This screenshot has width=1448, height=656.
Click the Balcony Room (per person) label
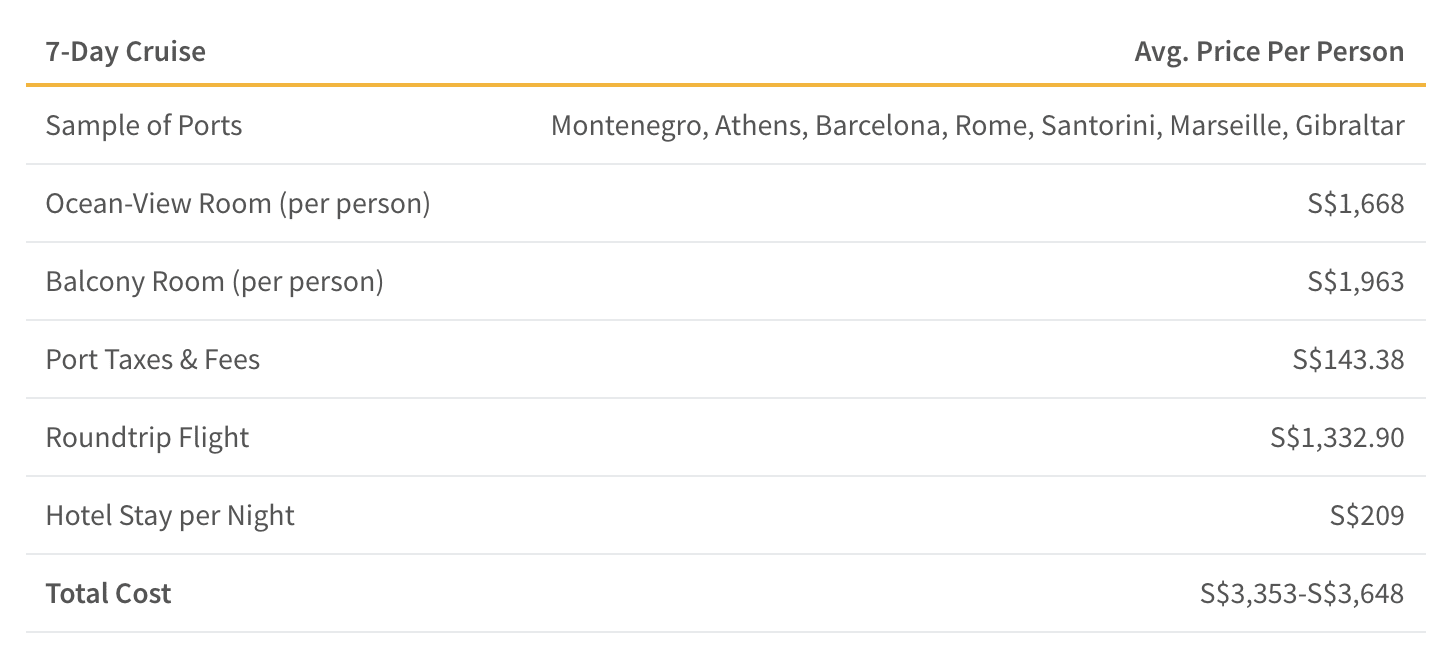215,282
